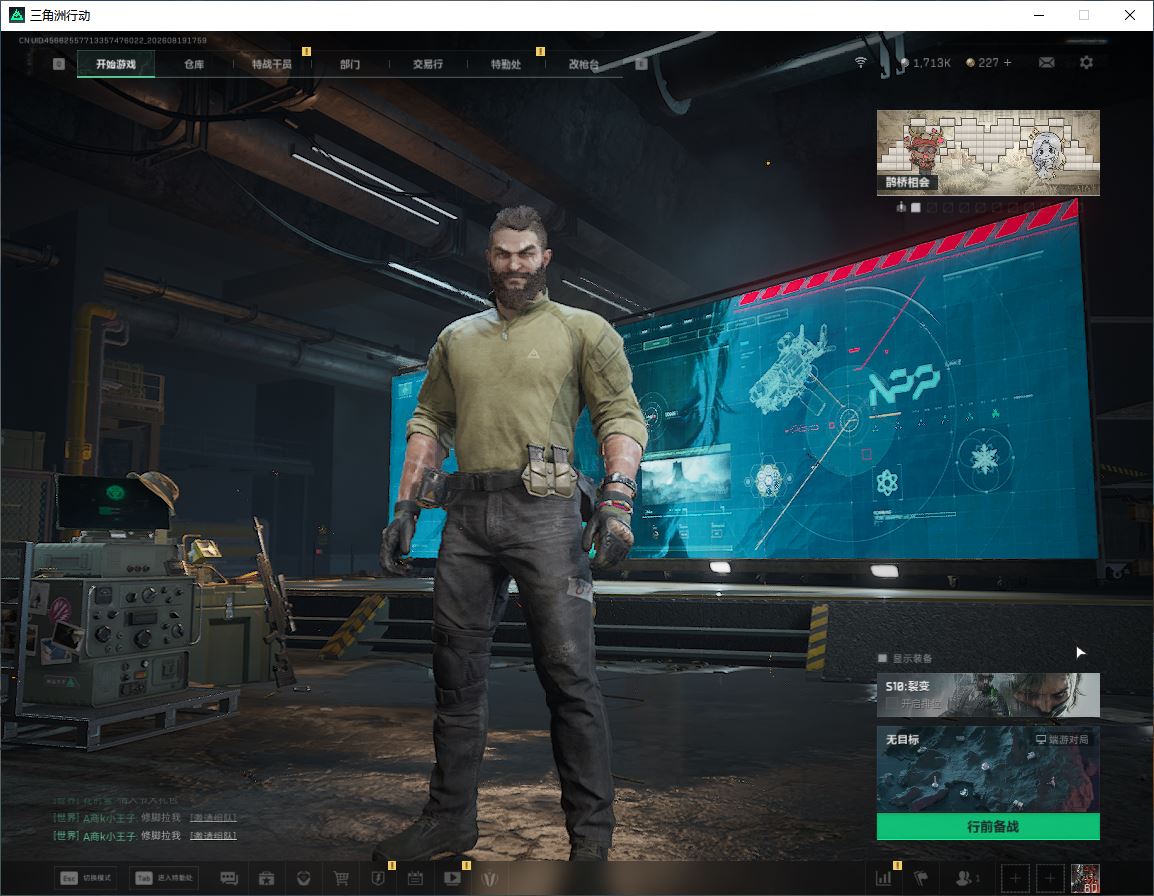Viewport: 1154px width, 896px height.
Task: Open the flags icon in bottom bar
Action: pyautogui.click(x=921, y=878)
